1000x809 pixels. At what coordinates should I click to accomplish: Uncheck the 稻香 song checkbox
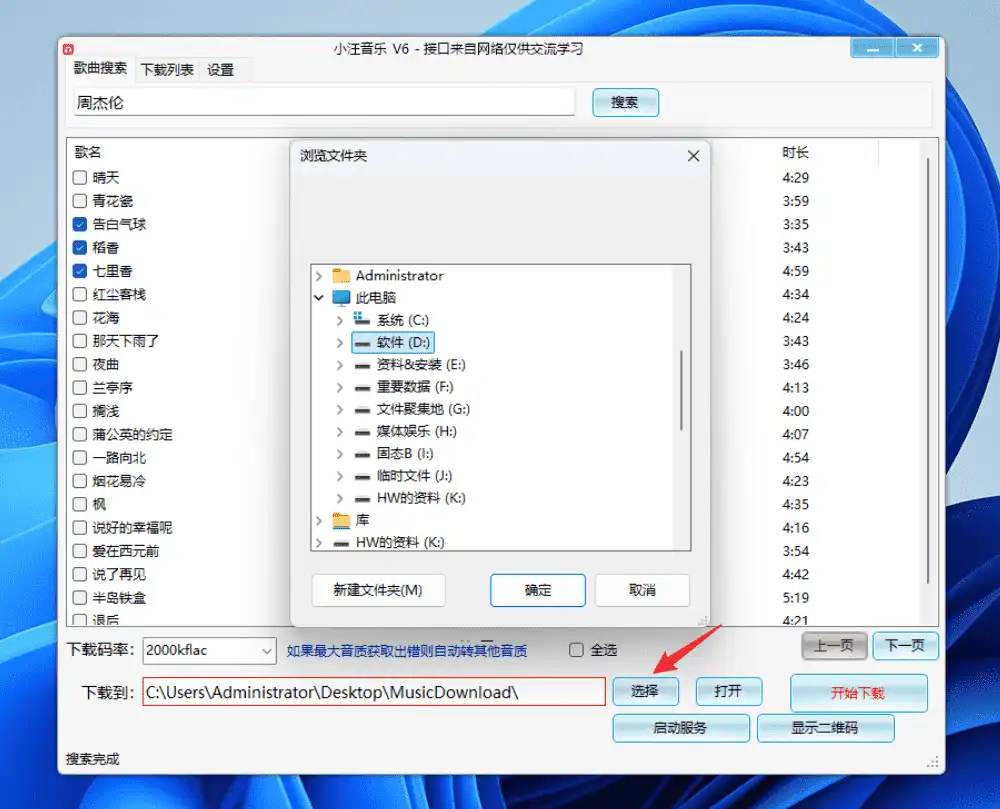click(x=80, y=247)
